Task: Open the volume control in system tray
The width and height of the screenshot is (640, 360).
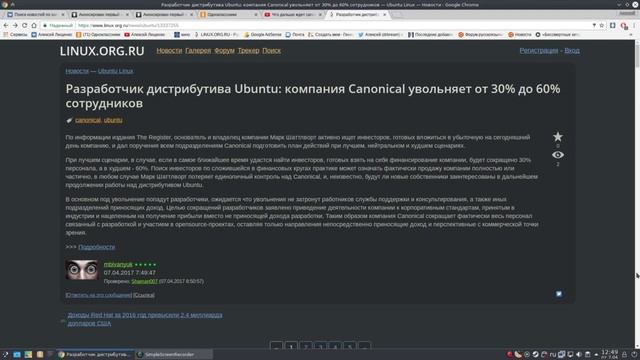Action: [x=579, y=354]
